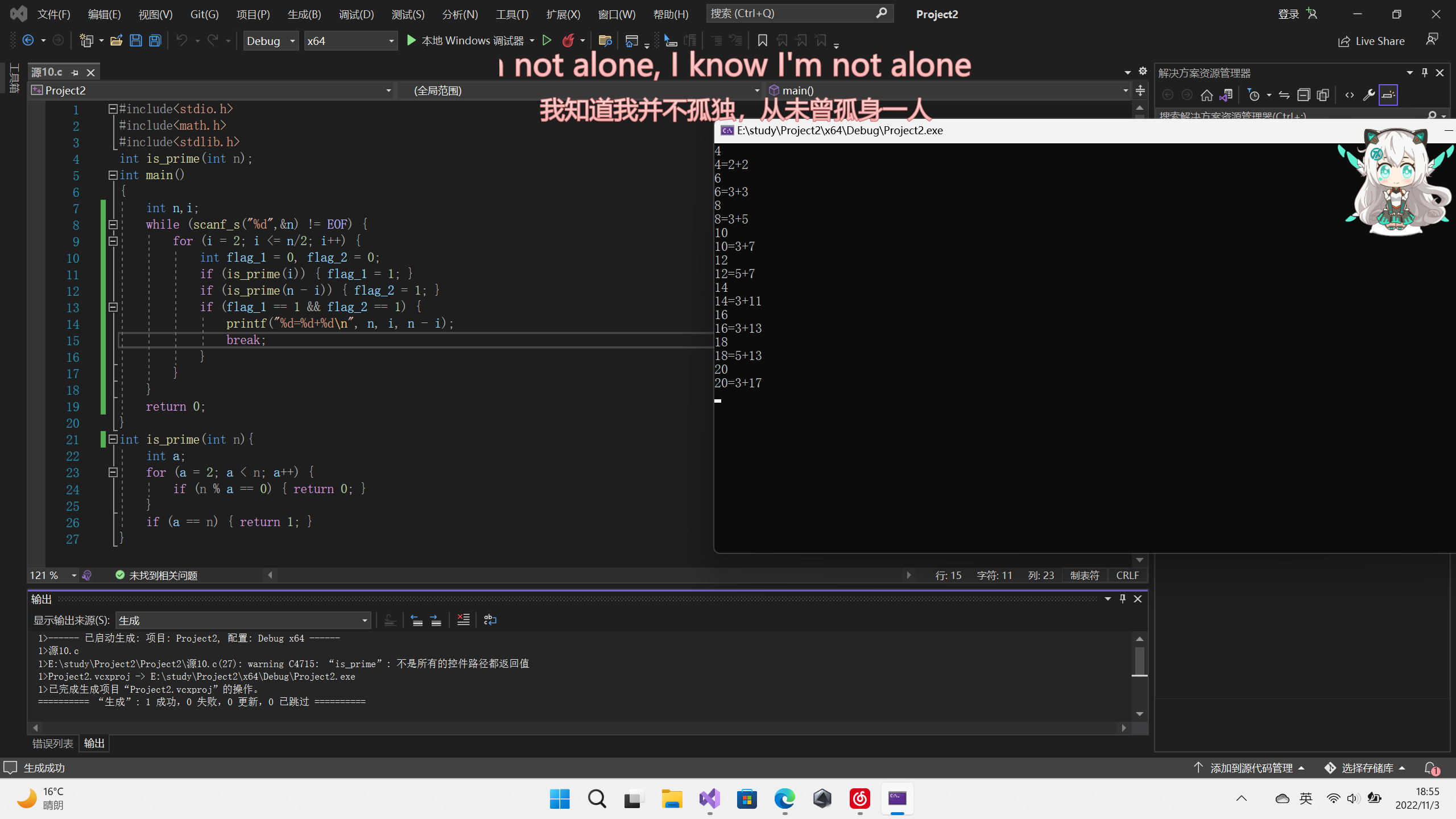Click the Save All toolbar icon

(155, 40)
